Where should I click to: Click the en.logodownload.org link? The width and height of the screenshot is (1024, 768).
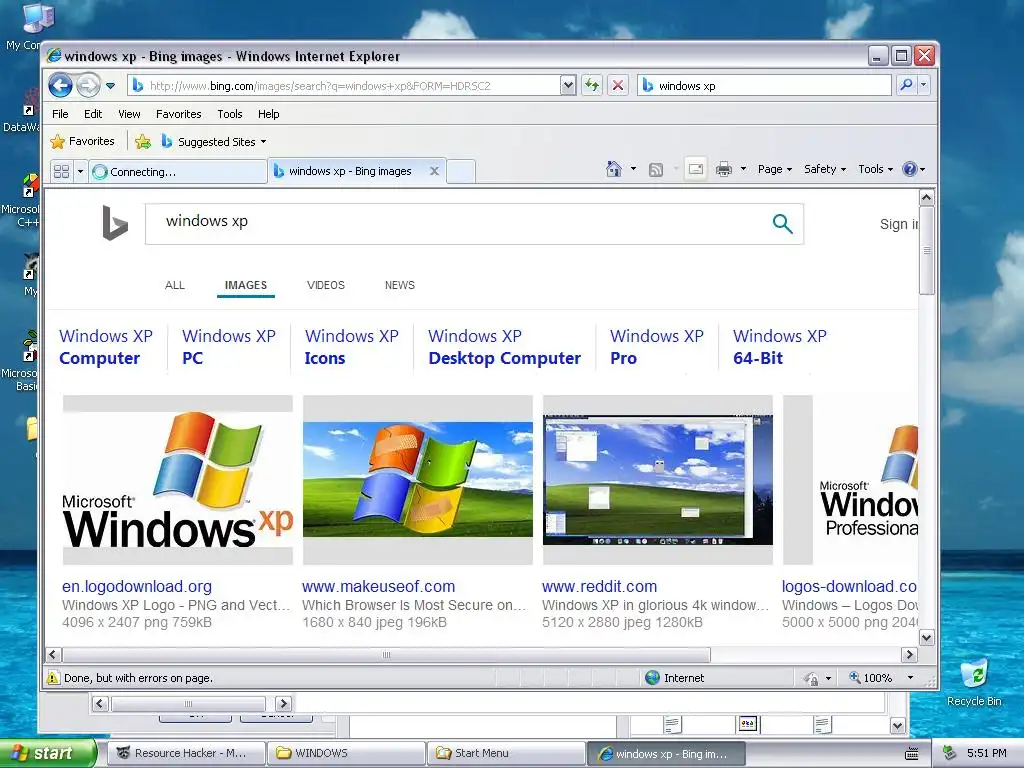(x=136, y=586)
